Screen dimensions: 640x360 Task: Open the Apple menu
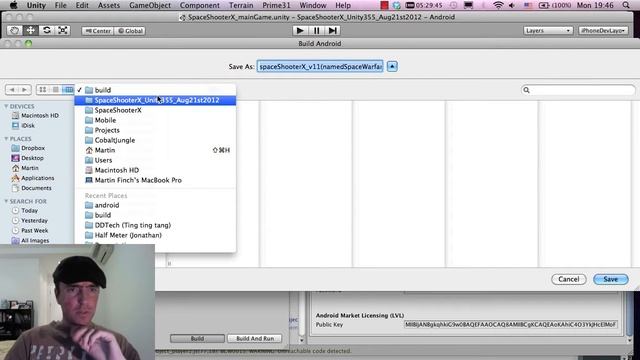[13, 5]
